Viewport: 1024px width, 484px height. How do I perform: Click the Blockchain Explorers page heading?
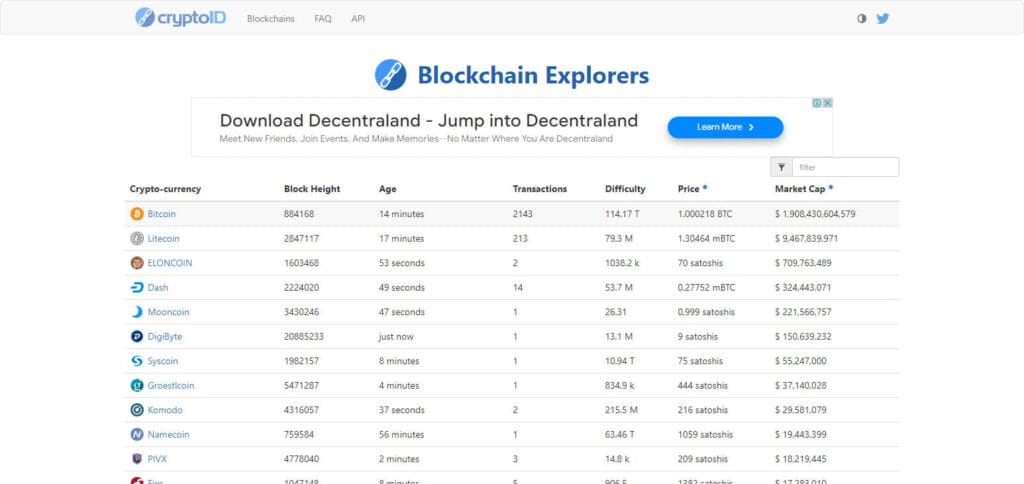click(x=534, y=75)
